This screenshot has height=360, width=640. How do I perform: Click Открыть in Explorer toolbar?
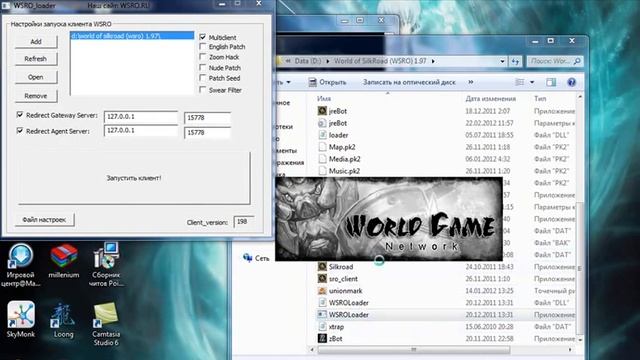coord(327,82)
